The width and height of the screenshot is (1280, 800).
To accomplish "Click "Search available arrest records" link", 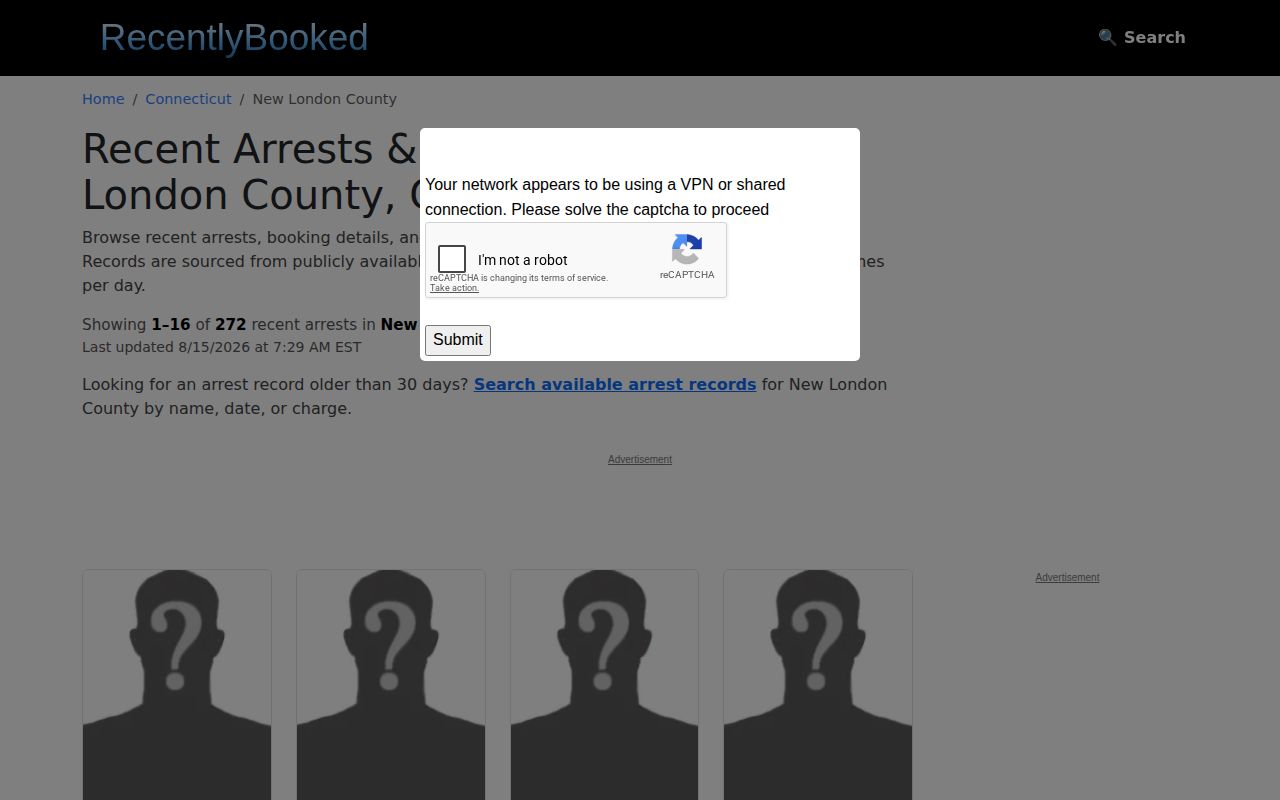I will pos(615,384).
